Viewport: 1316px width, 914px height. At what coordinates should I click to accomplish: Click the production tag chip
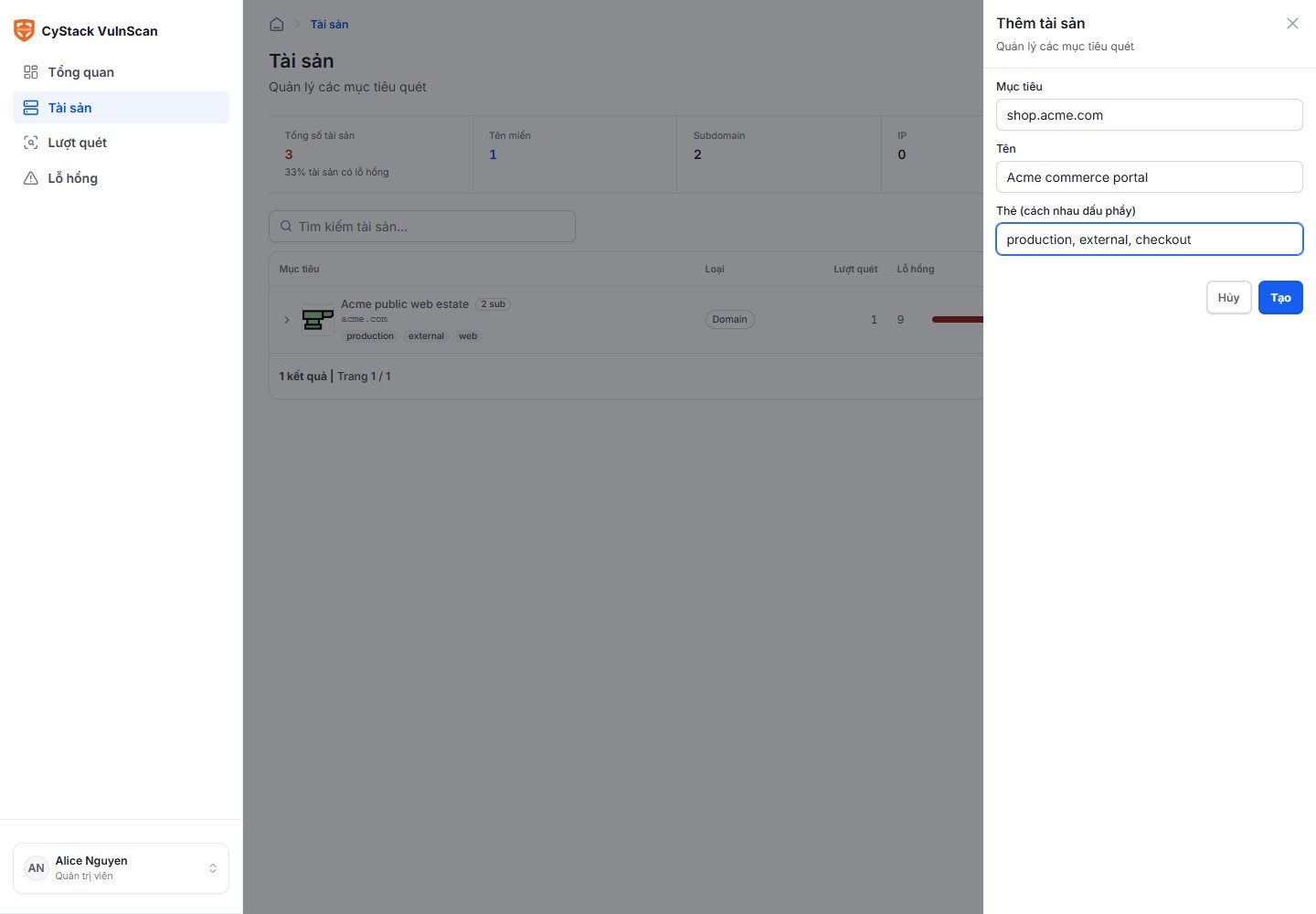(370, 336)
